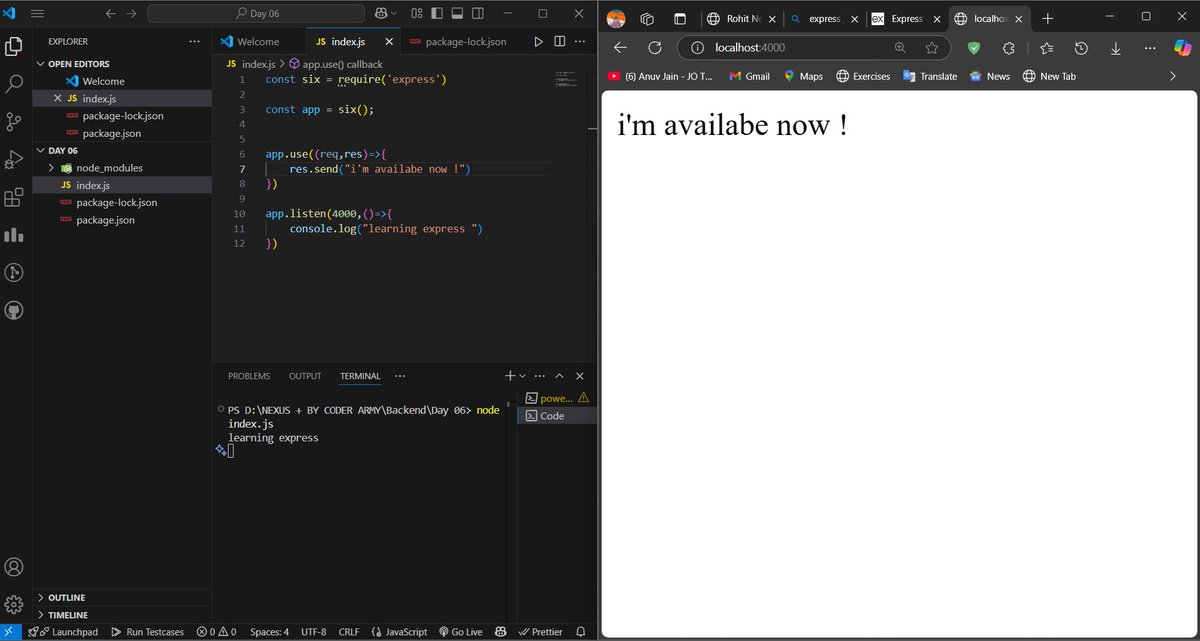This screenshot has height=641, width=1200.
Task: Select the Code terminal in terminal list
Action: pyautogui.click(x=557, y=415)
